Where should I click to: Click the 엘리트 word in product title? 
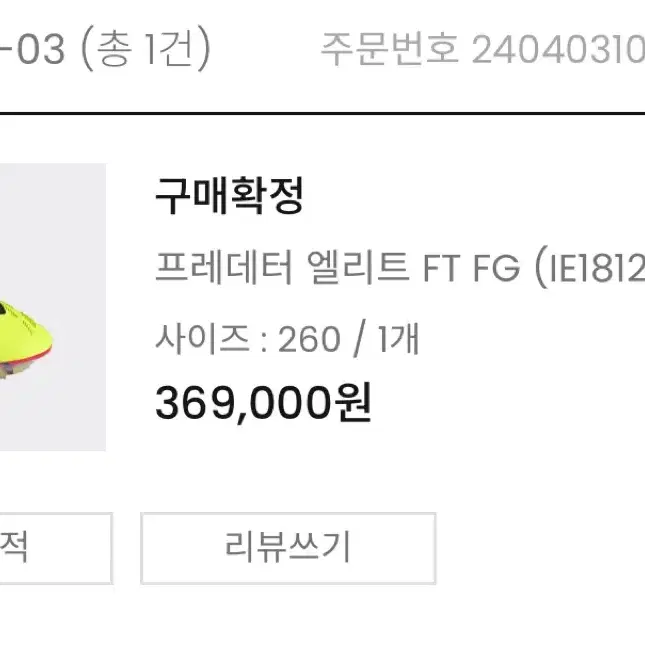pyautogui.click(x=357, y=267)
